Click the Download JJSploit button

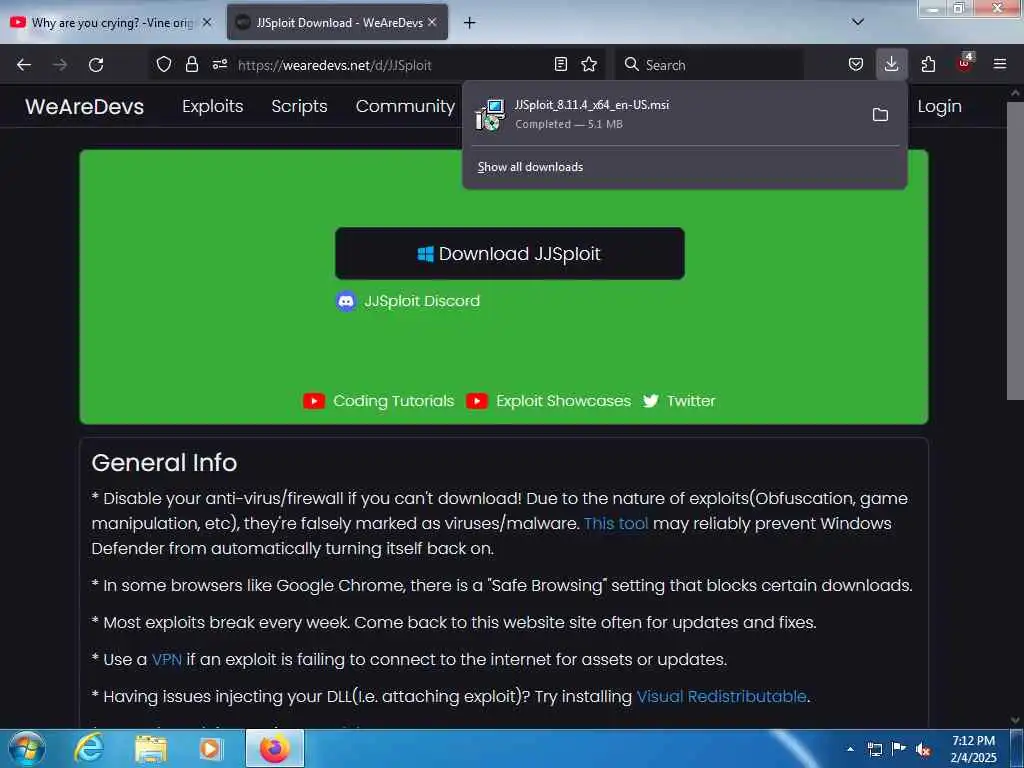(509, 253)
